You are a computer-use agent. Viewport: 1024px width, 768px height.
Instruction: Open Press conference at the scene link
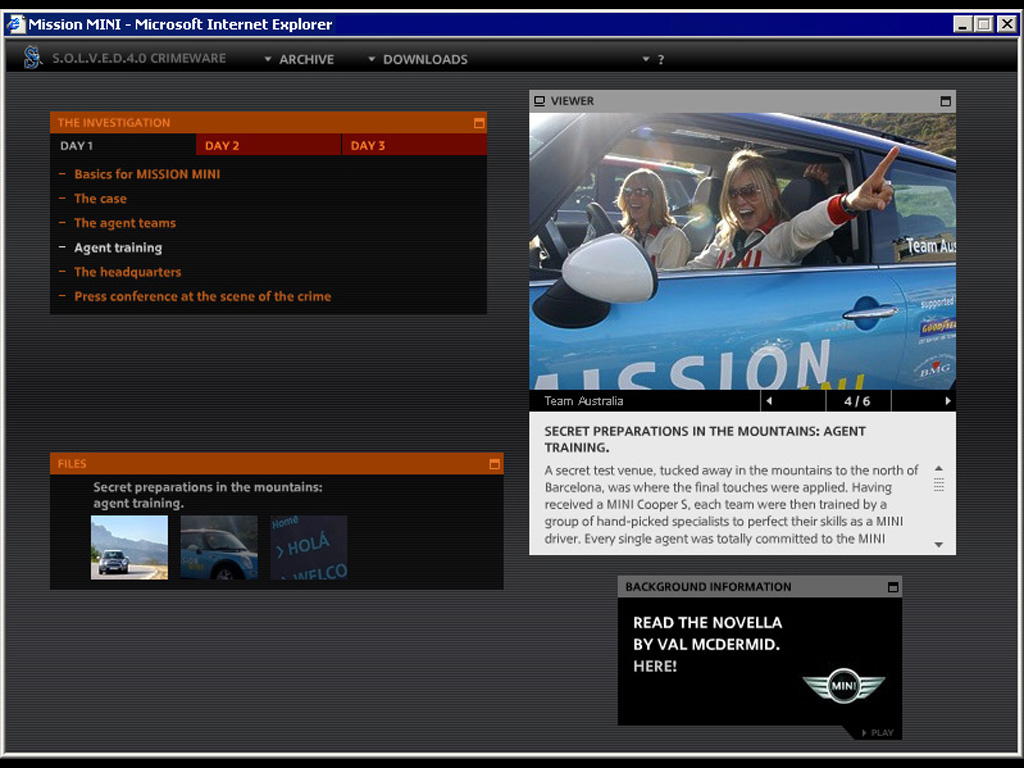click(x=202, y=296)
